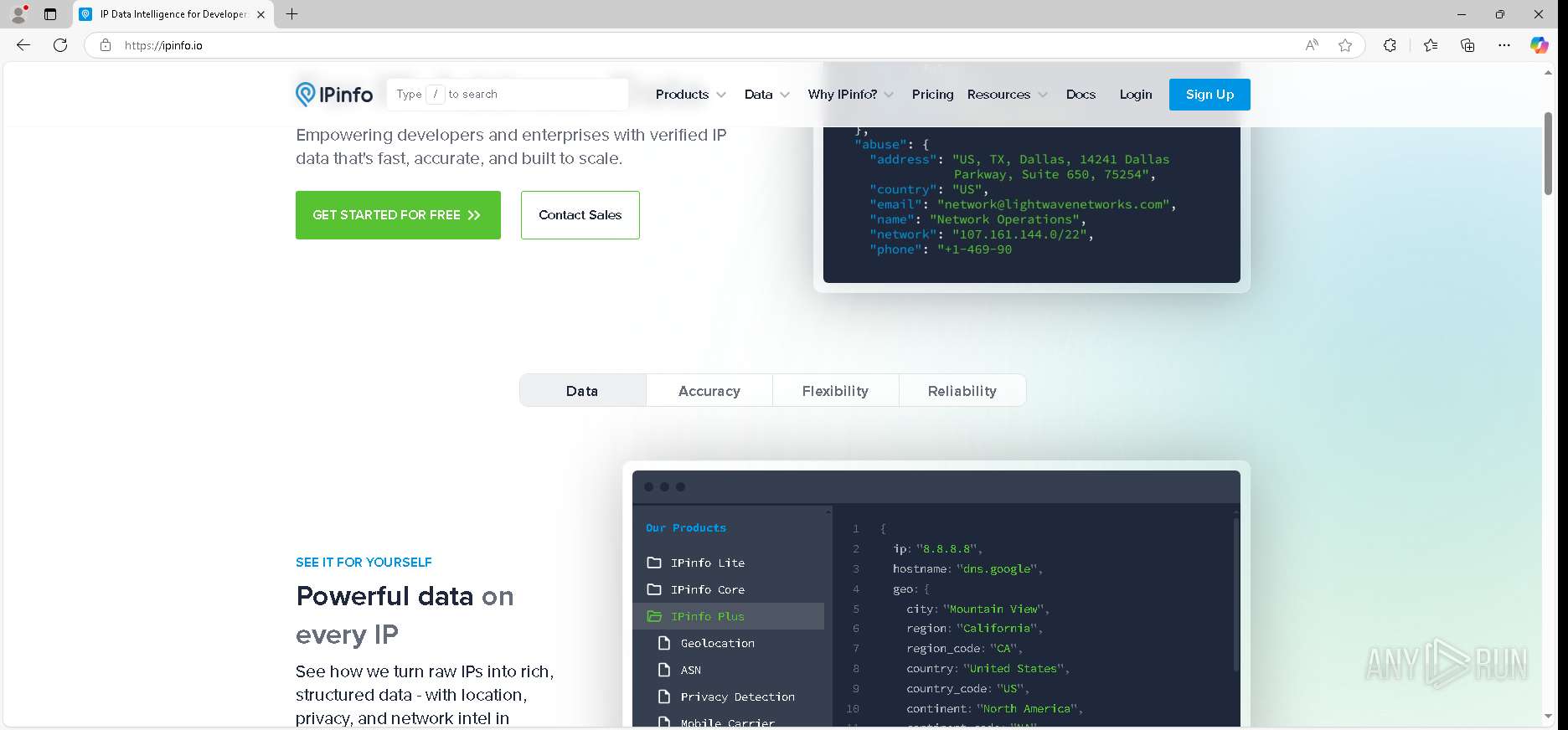Expand the Data nav dropdown

[767, 95]
